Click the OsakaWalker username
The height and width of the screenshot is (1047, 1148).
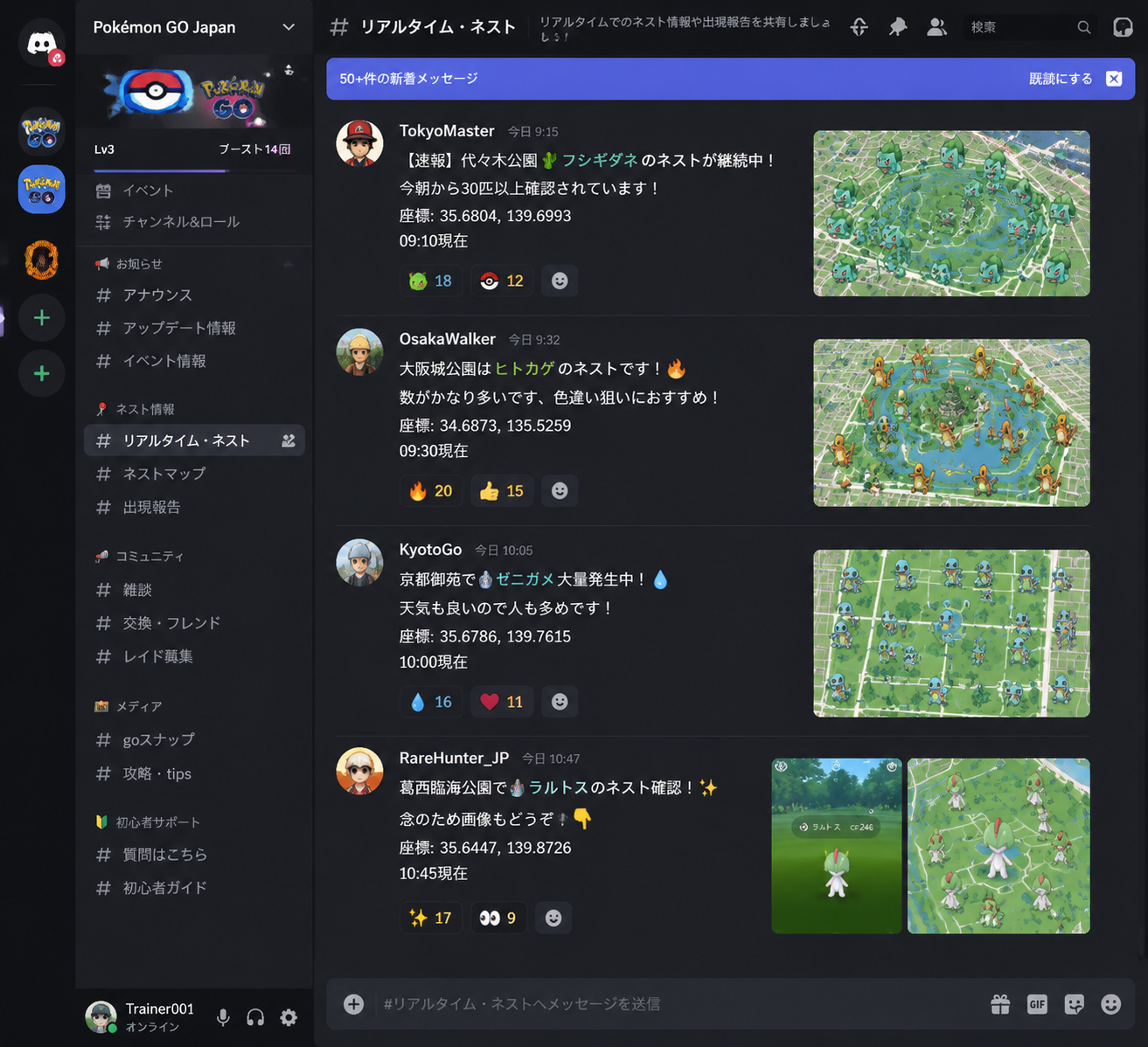[x=448, y=339]
